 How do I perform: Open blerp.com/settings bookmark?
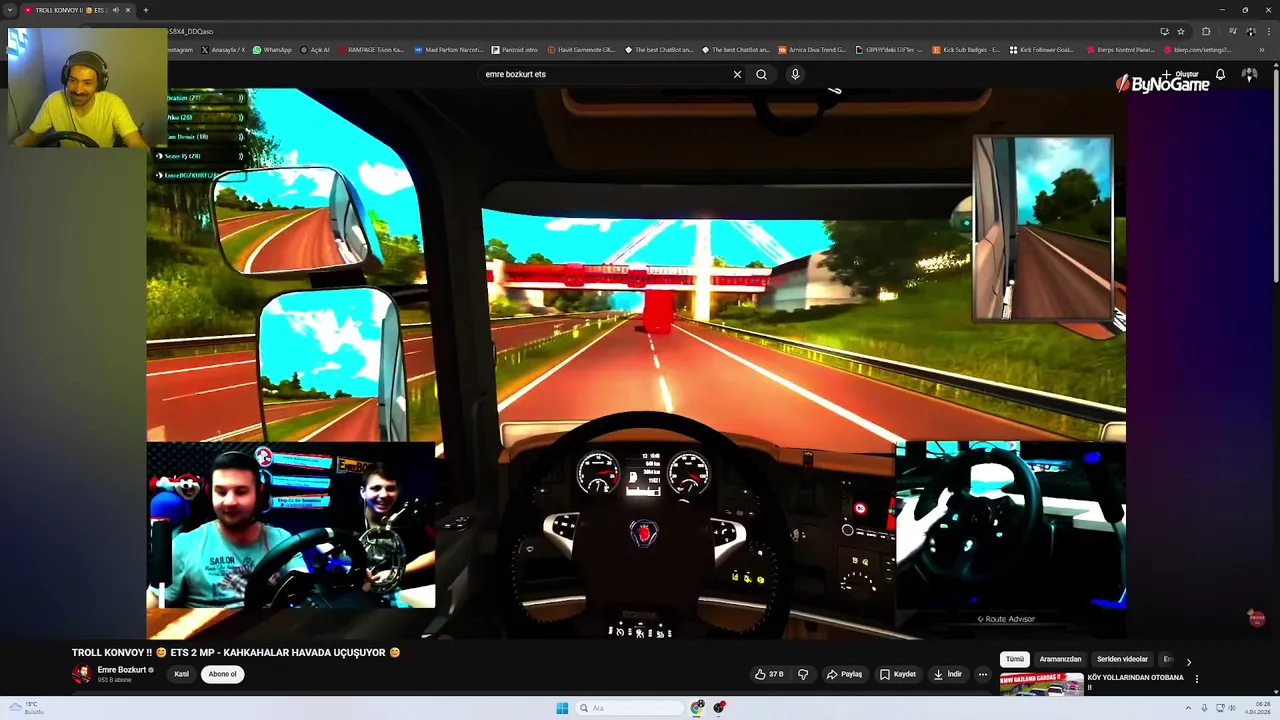point(1197,50)
